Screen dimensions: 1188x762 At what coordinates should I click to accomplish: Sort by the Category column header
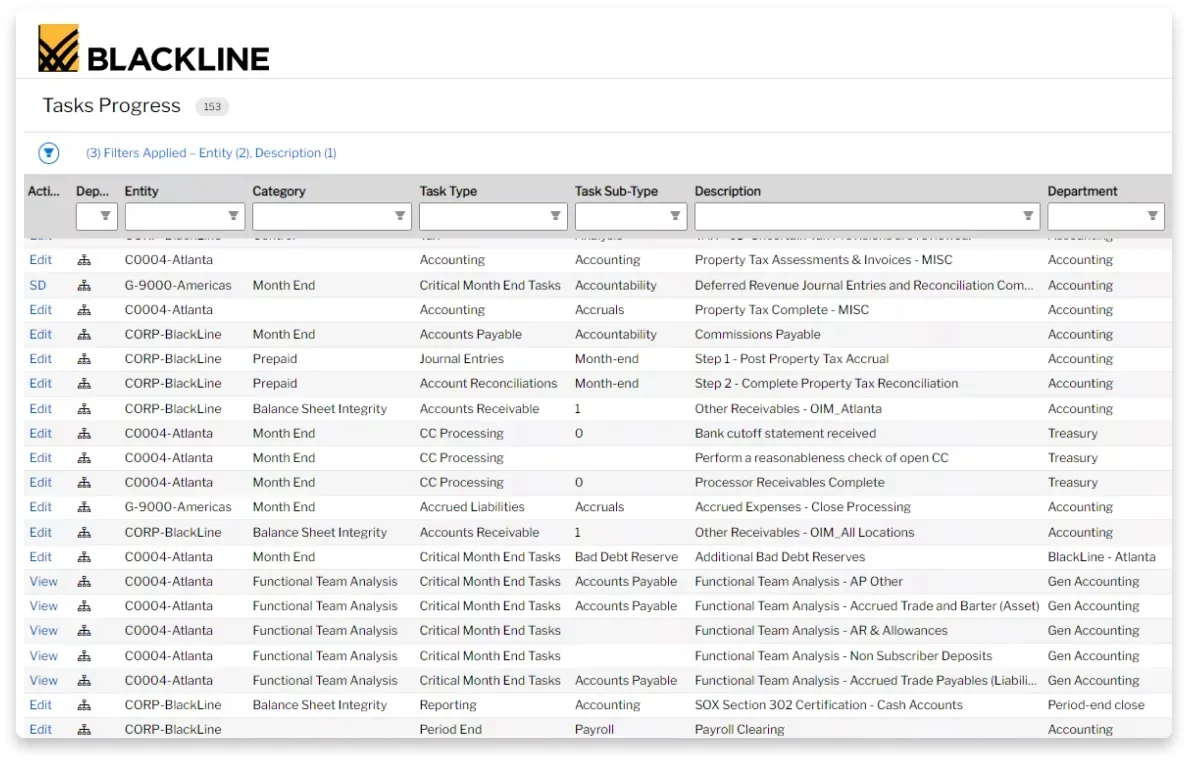[x=279, y=191]
